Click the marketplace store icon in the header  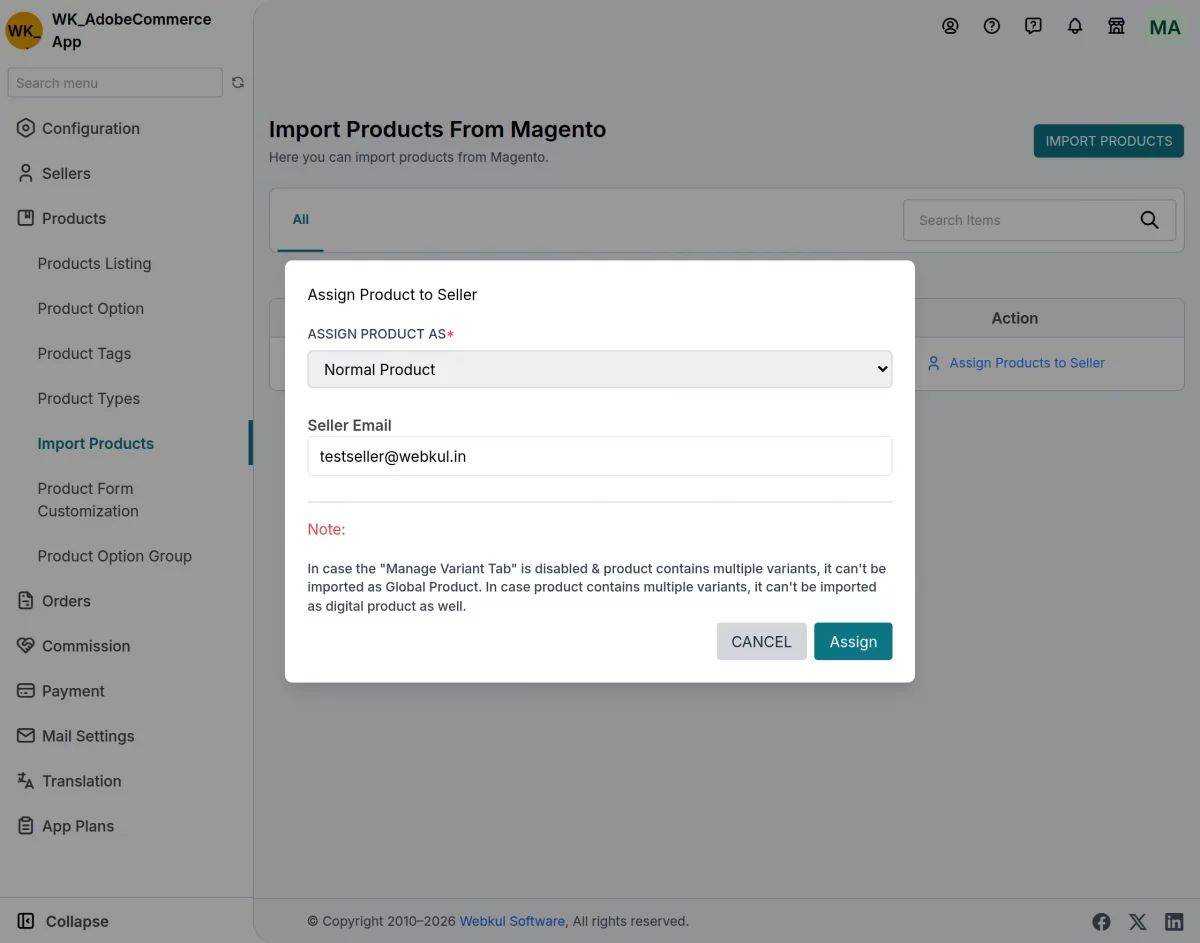[1116, 26]
